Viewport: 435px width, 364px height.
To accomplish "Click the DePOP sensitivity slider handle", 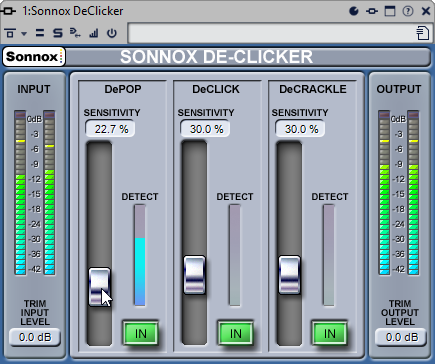I will coord(99,287).
